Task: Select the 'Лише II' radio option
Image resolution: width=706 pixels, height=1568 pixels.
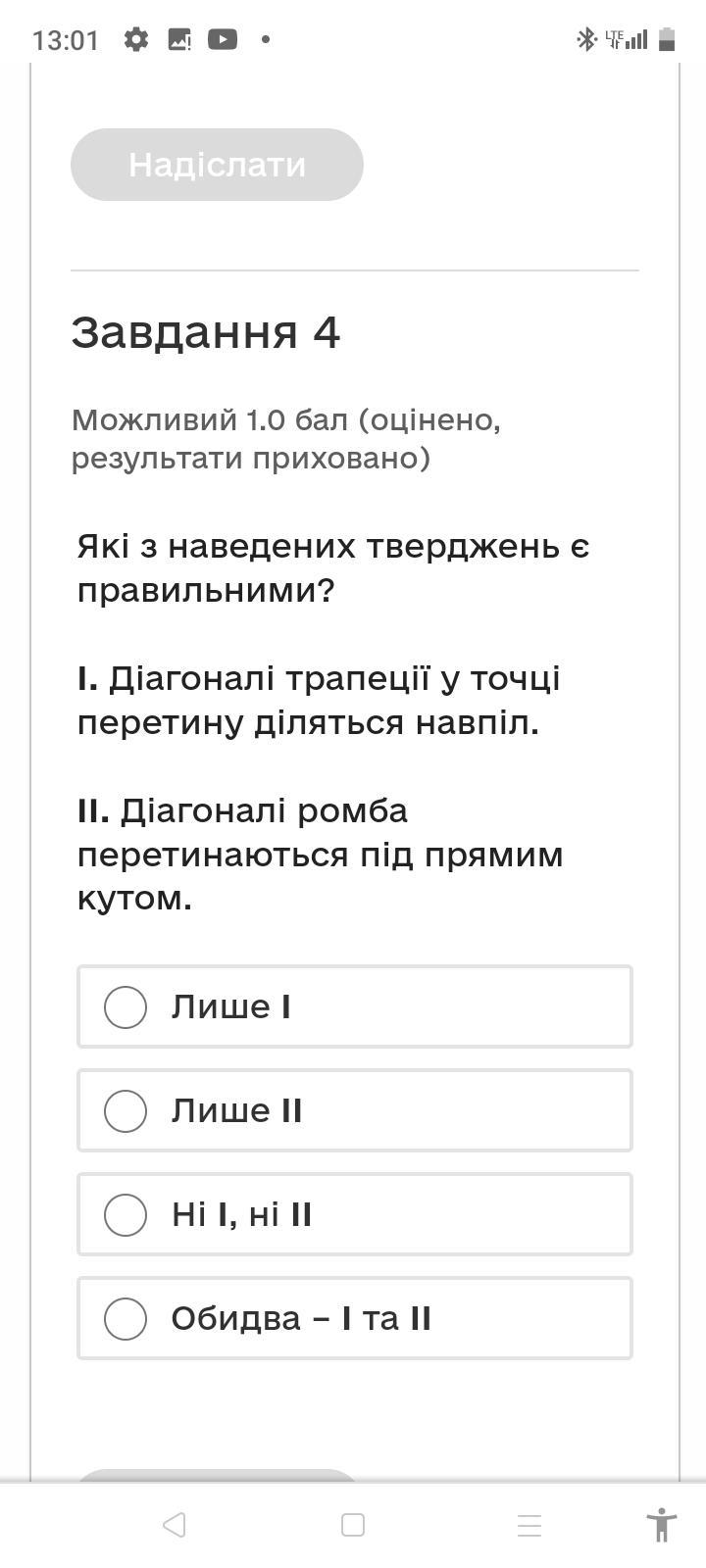Action: coord(126,1110)
